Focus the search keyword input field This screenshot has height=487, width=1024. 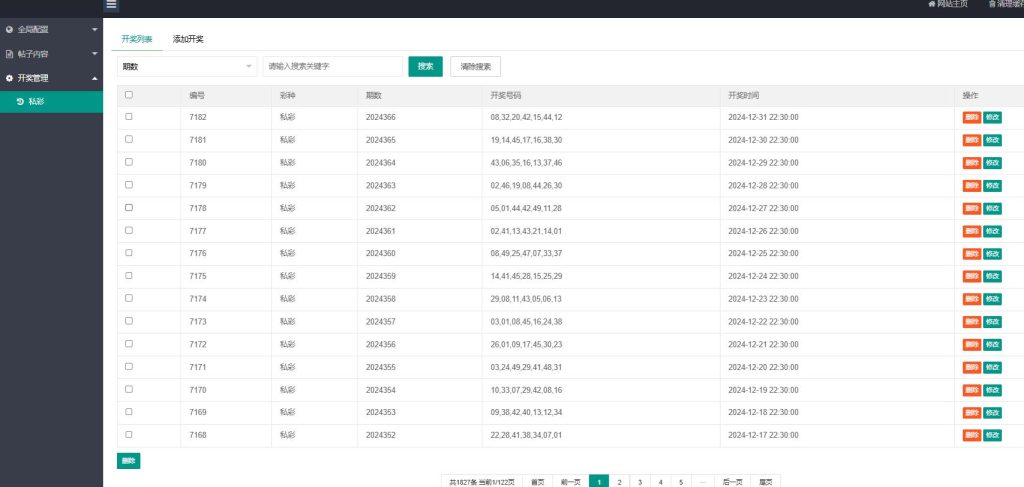pyautogui.click(x=332, y=66)
